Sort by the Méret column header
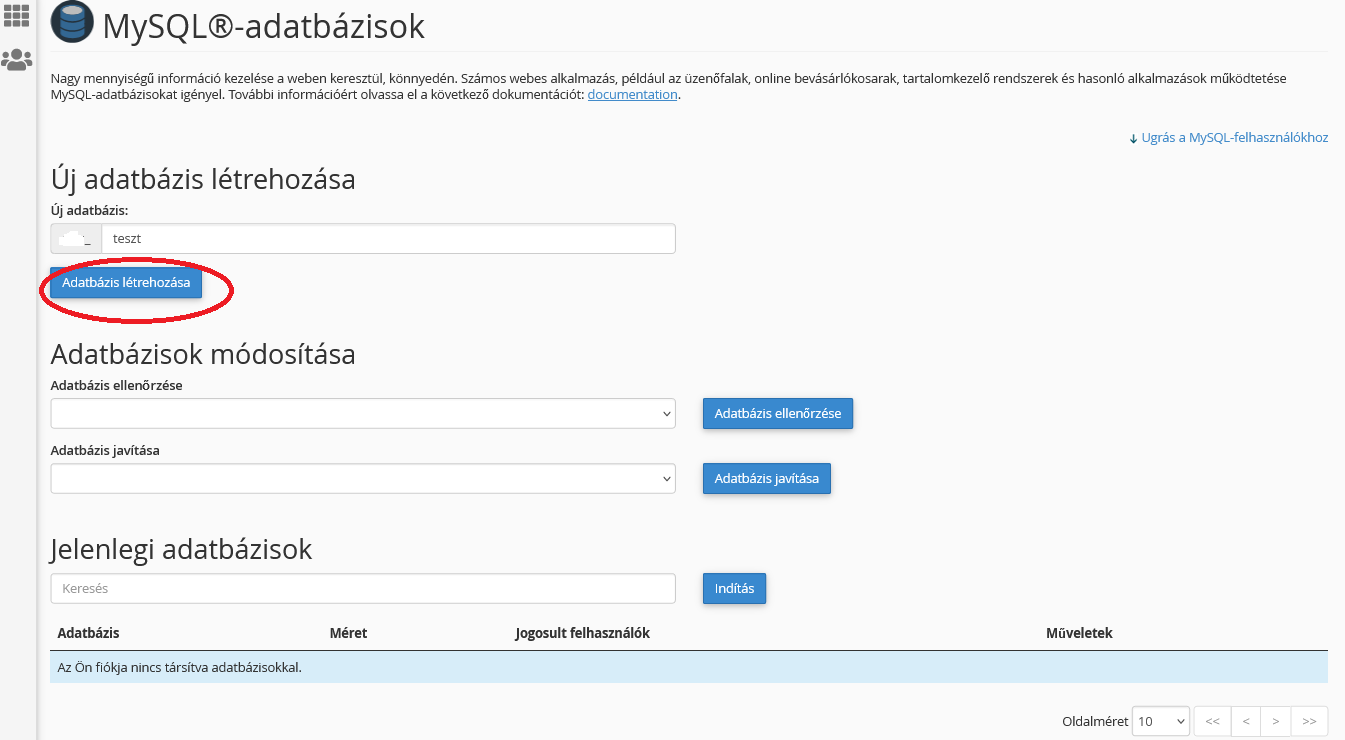The height and width of the screenshot is (740, 1345). (x=348, y=633)
